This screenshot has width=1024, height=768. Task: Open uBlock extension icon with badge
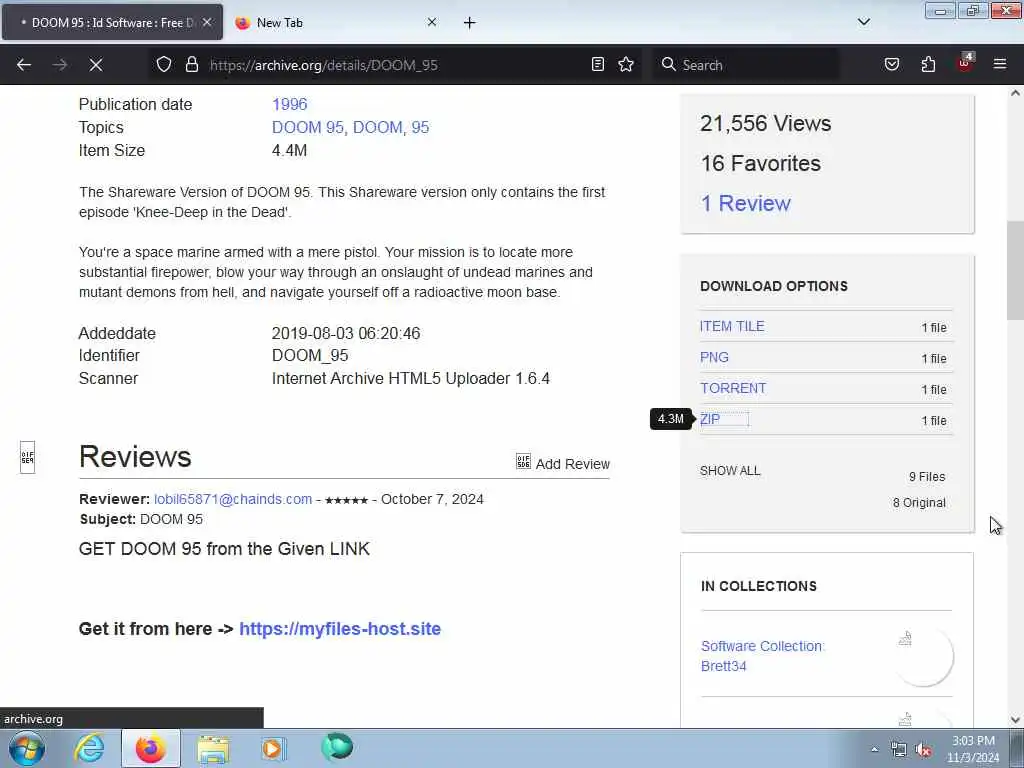coord(965,63)
